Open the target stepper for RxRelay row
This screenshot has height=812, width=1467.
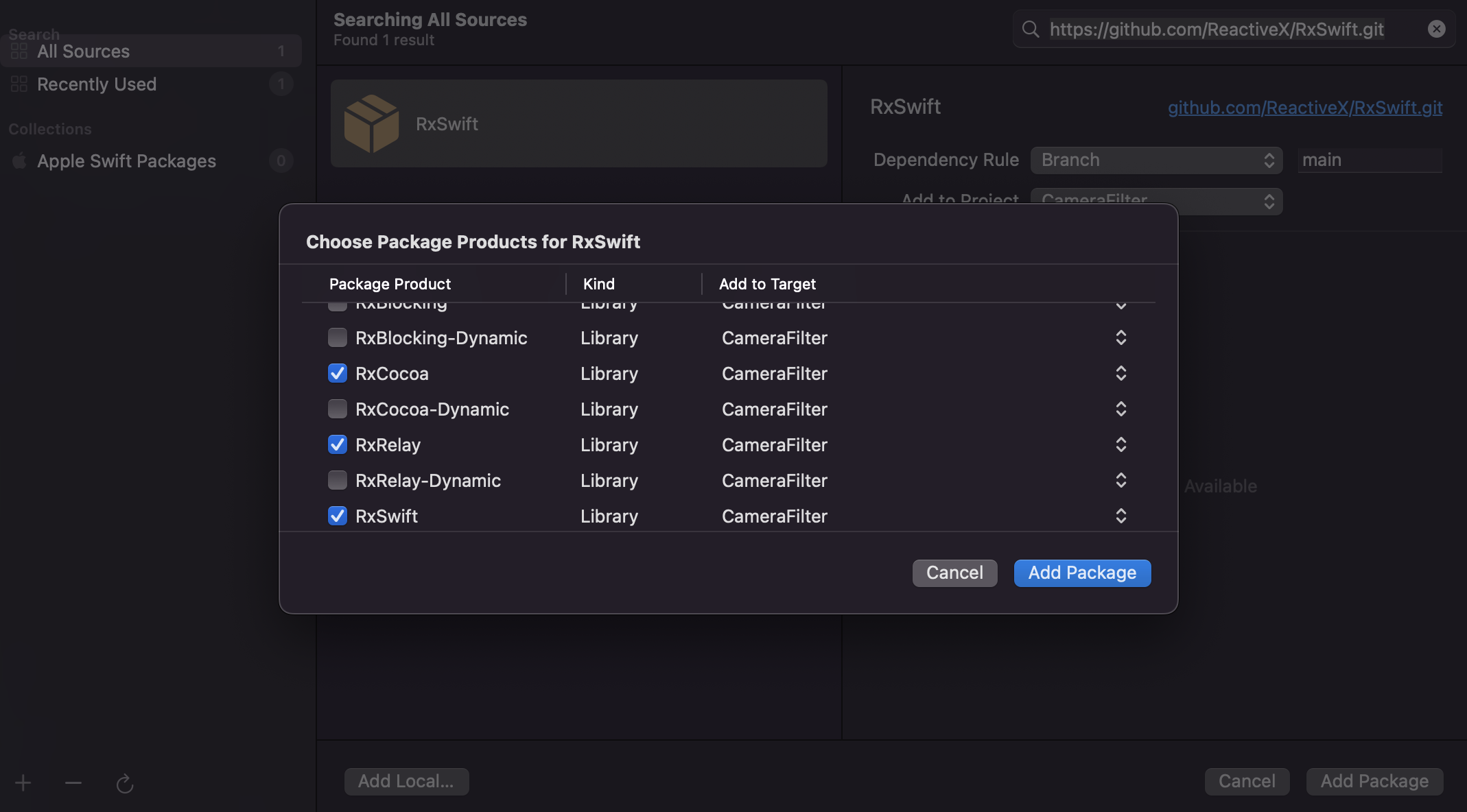coord(1120,444)
